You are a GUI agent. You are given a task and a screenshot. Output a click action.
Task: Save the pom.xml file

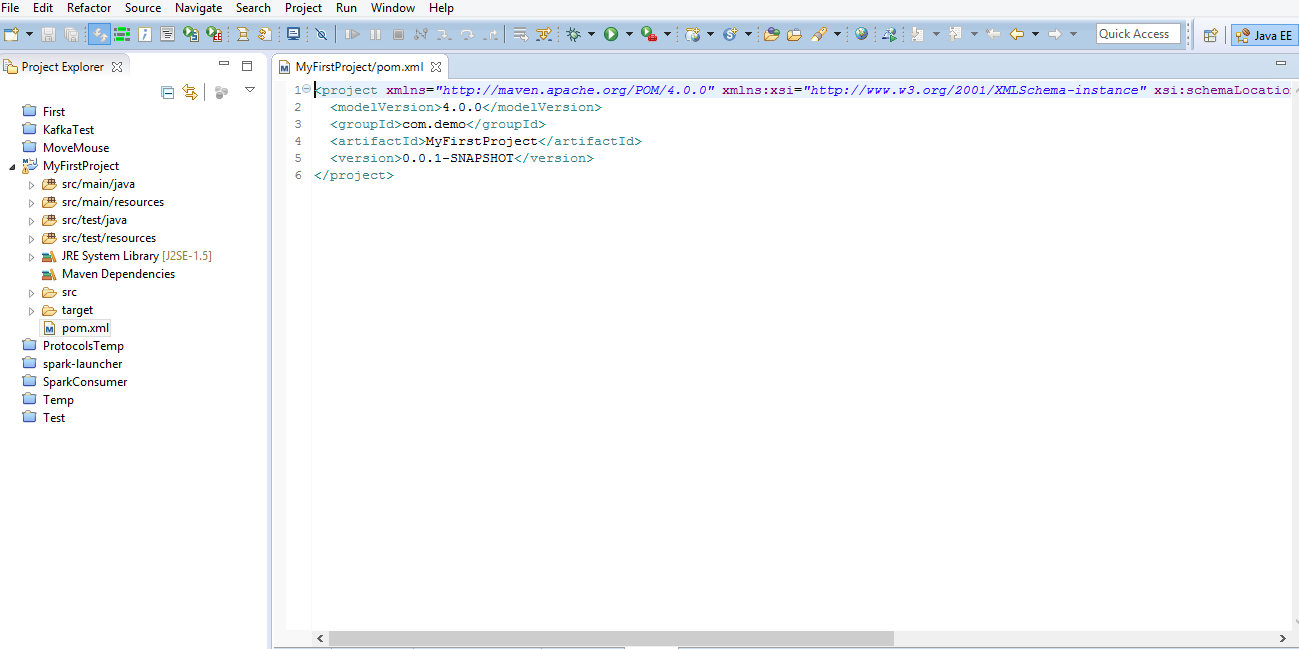coord(48,33)
